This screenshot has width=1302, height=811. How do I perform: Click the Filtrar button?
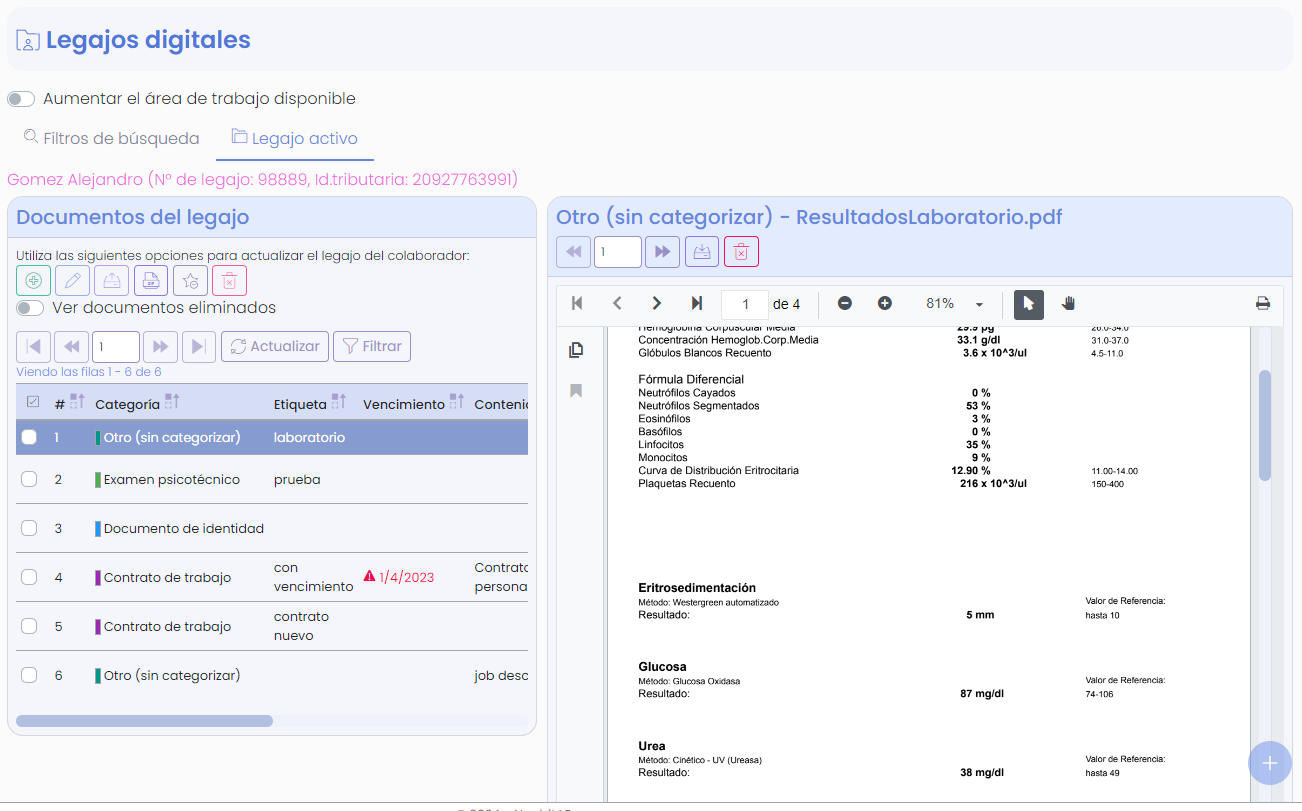pos(371,346)
